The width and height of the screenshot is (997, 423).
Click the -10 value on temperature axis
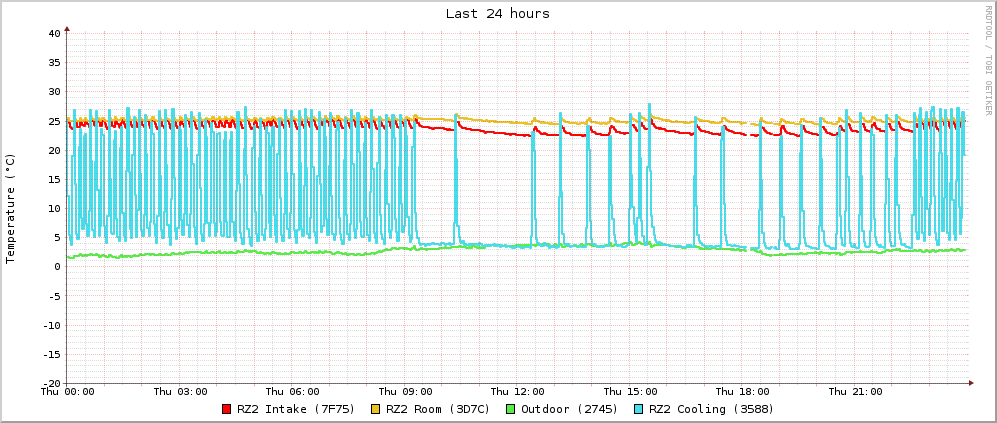pos(50,325)
